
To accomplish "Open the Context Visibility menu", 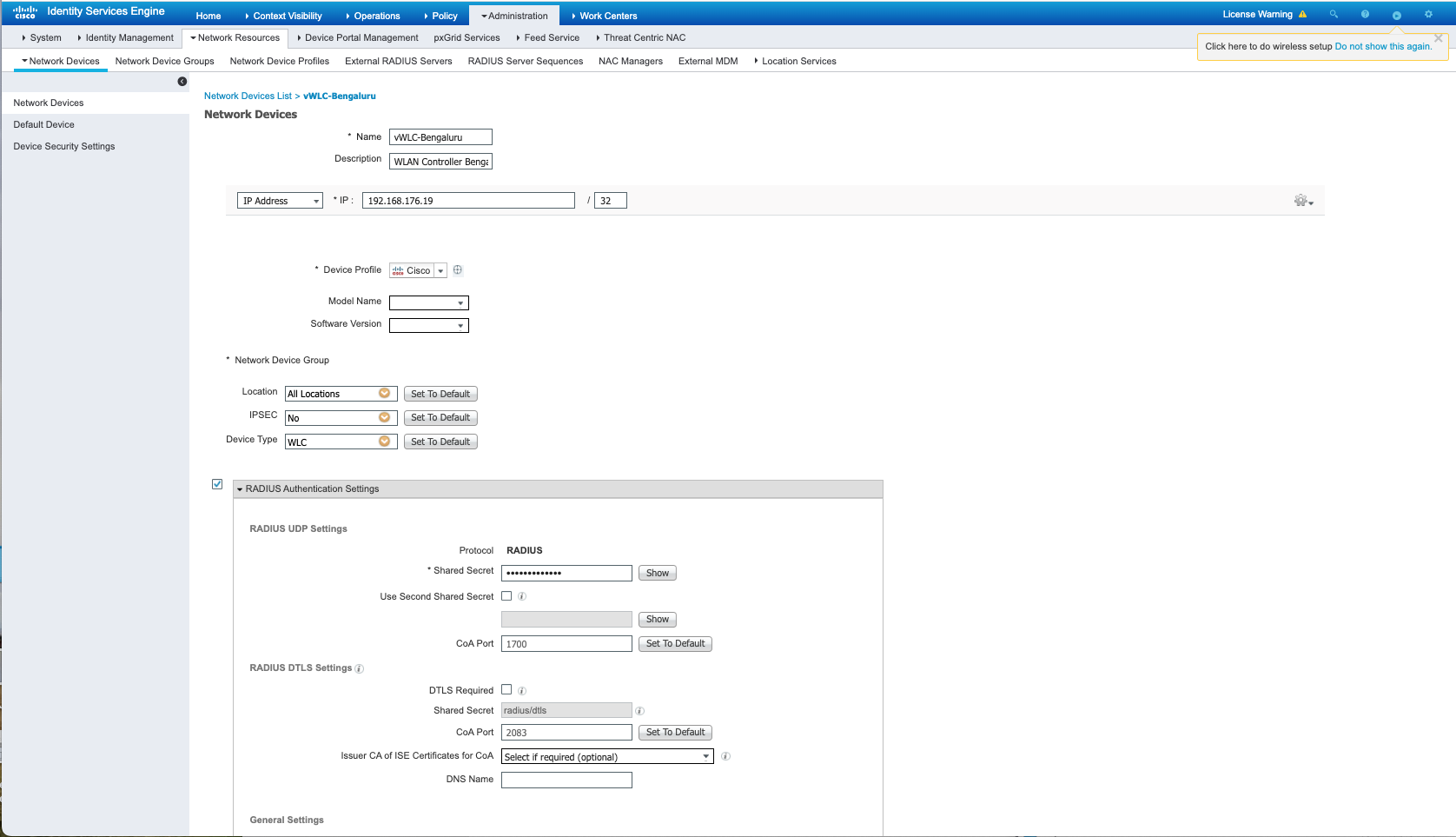I will tap(283, 16).
